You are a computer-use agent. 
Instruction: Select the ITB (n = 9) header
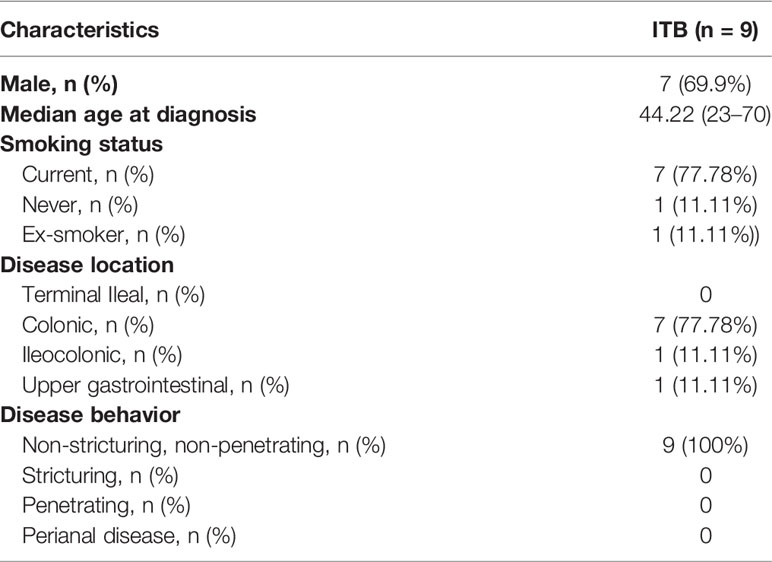pyautogui.click(x=705, y=30)
